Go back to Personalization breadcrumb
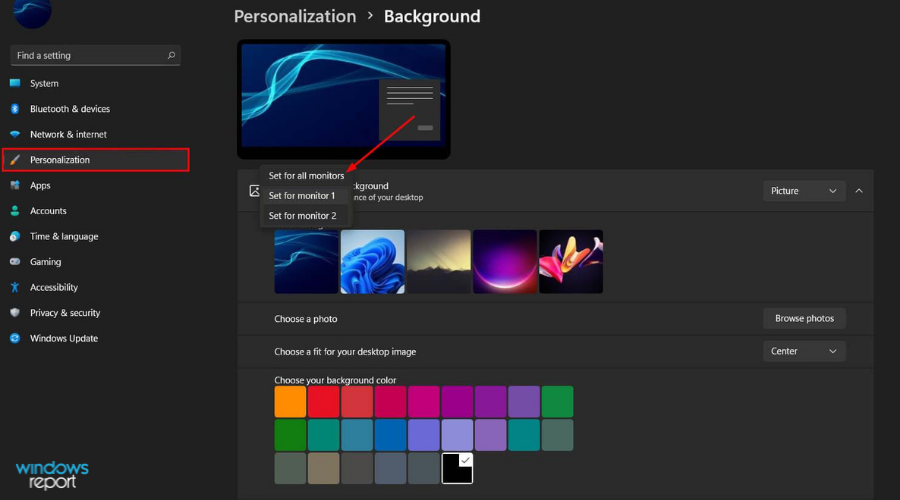 294,16
